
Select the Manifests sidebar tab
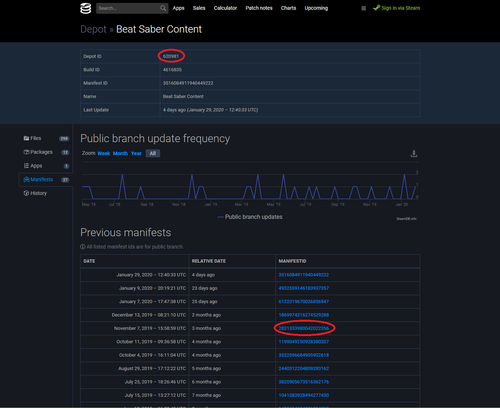click(46, 179)
